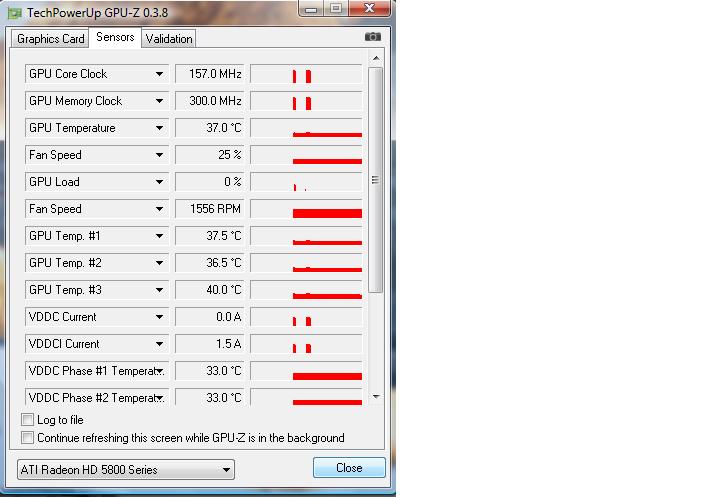Open the ATI Radeon HD 5800 Series selector

(126, 469)
